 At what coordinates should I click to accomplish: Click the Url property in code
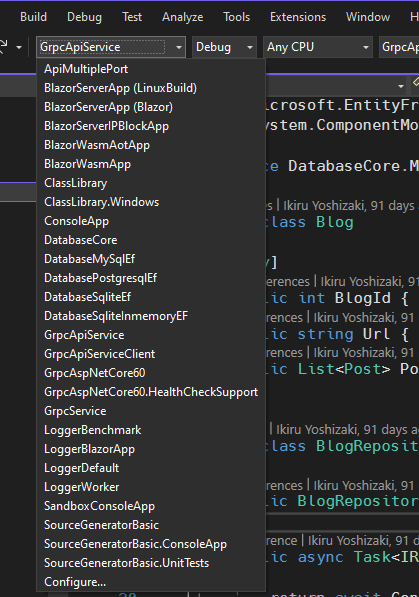(x=376, y=334)
